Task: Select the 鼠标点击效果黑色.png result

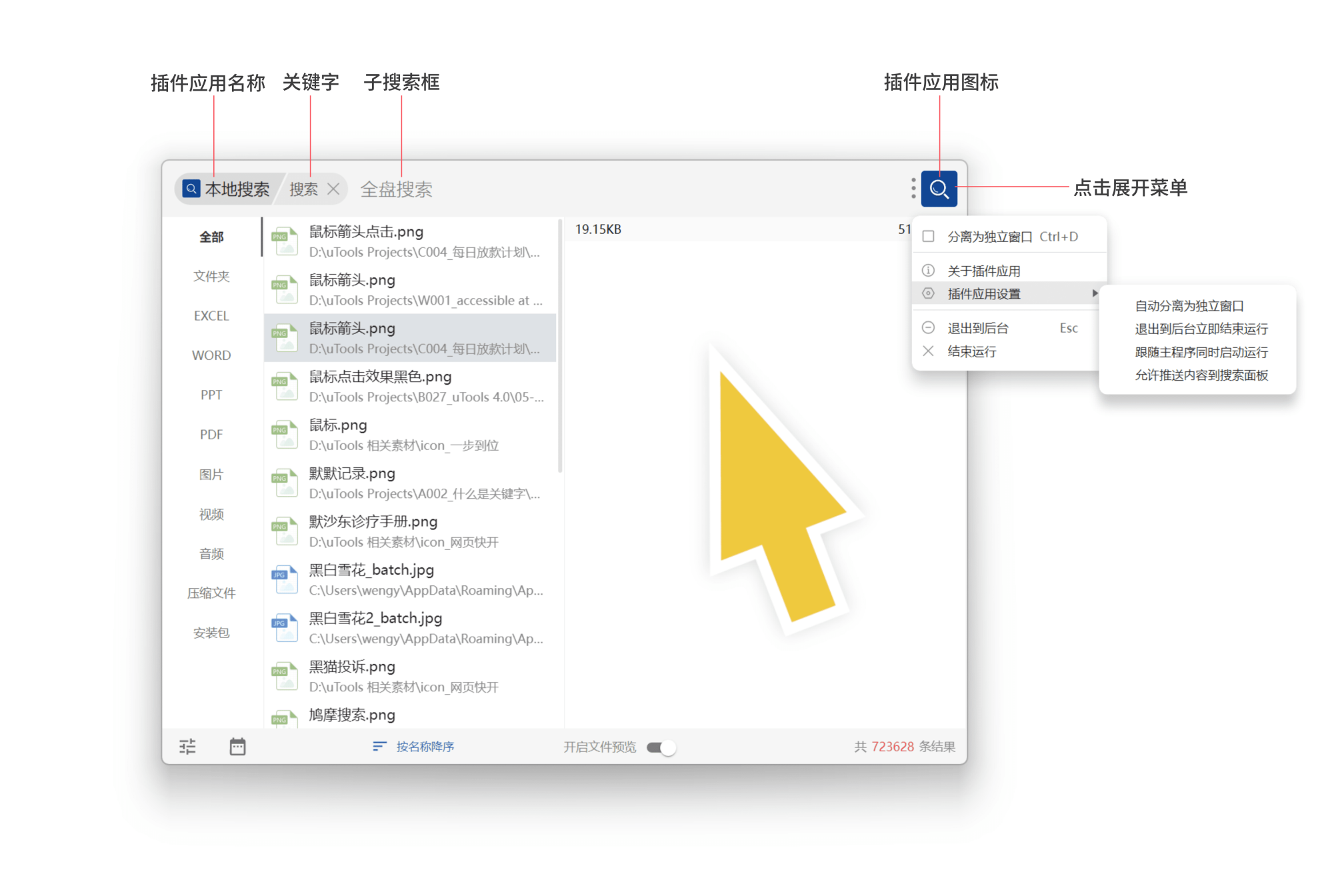Action: (410, 386)
